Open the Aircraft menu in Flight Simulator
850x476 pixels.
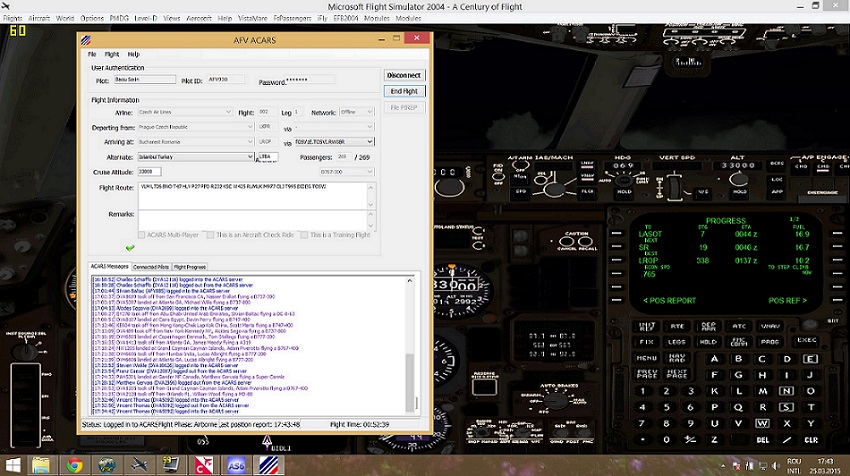39,18
